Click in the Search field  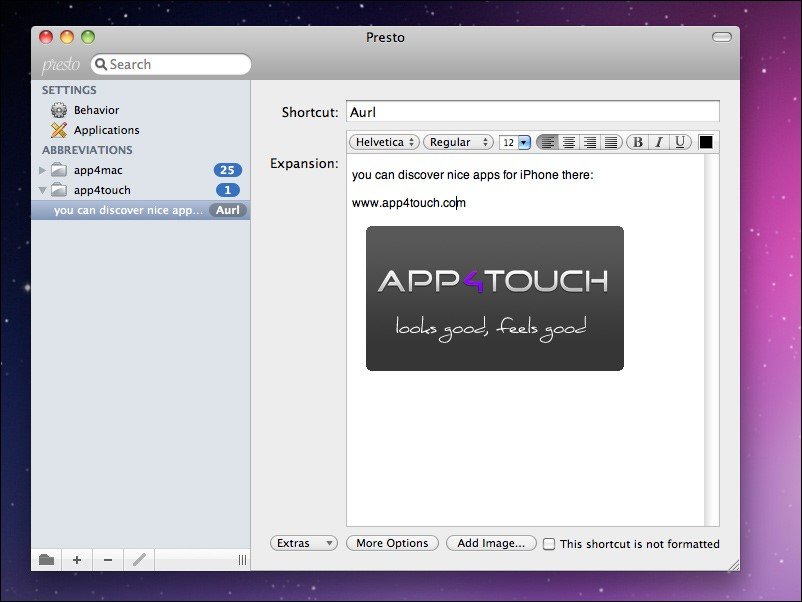pyautogui.click(x=171, y=64)
